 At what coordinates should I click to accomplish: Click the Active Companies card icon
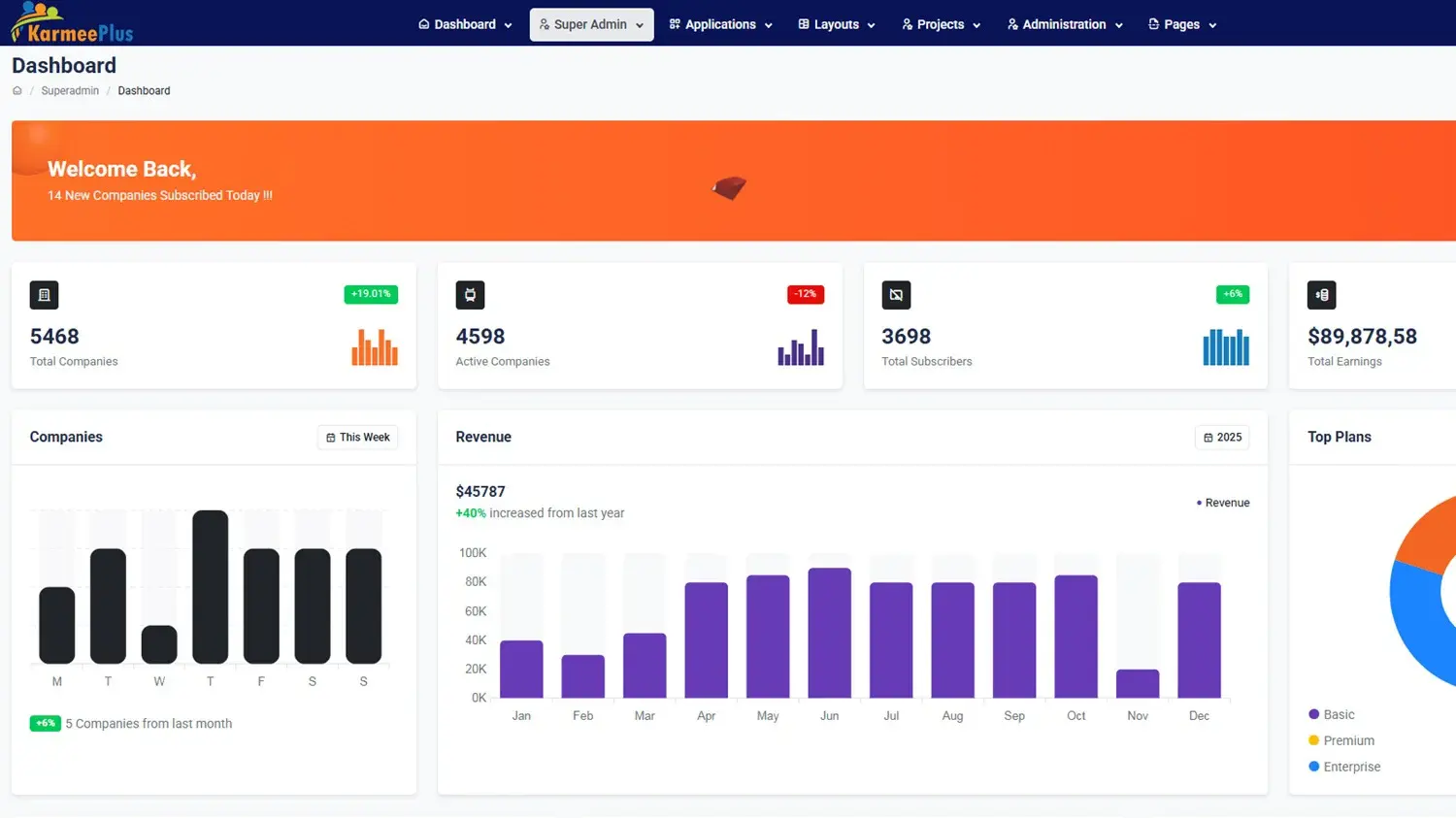point(470,295)
